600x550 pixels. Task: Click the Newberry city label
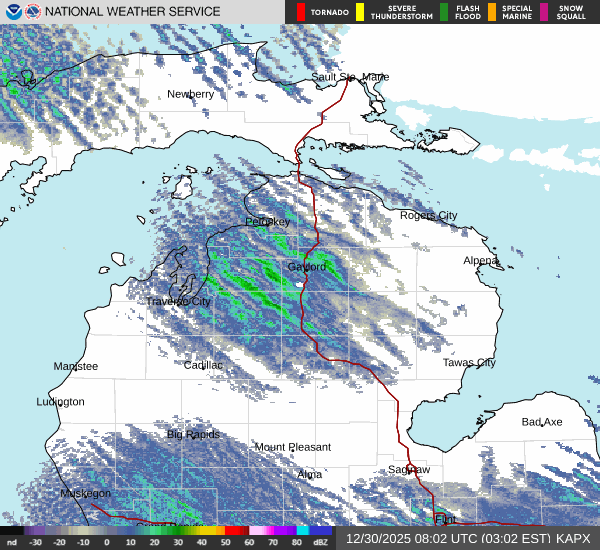[x=190, y=94]
